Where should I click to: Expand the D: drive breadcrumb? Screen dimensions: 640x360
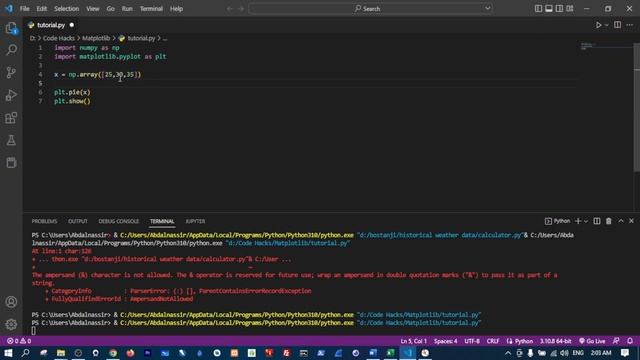[x=32, y=38]
